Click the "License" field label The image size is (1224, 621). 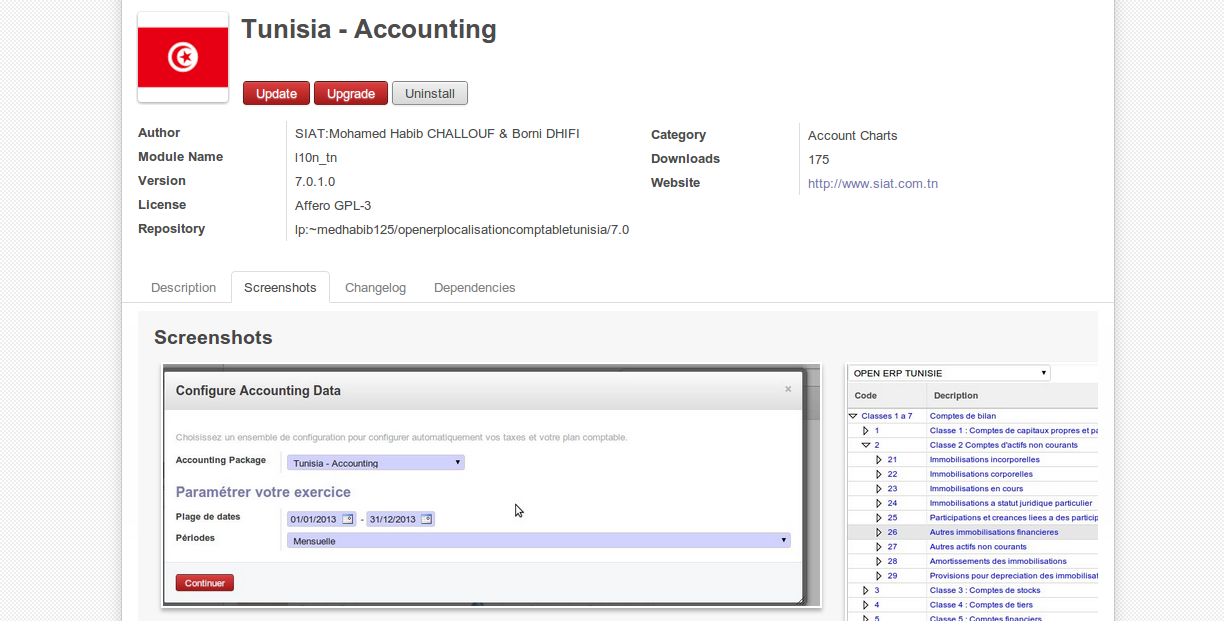pos(162,205)
